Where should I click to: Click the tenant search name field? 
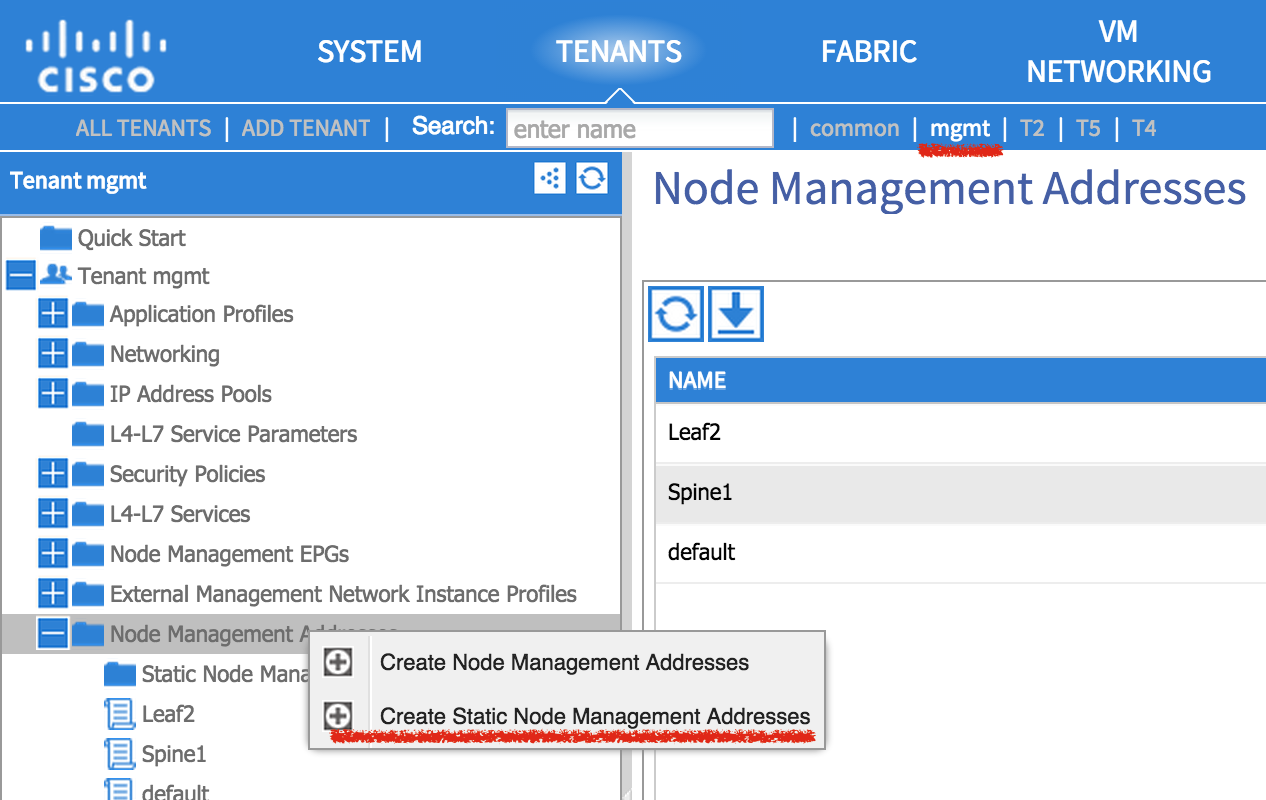(640, 129)
